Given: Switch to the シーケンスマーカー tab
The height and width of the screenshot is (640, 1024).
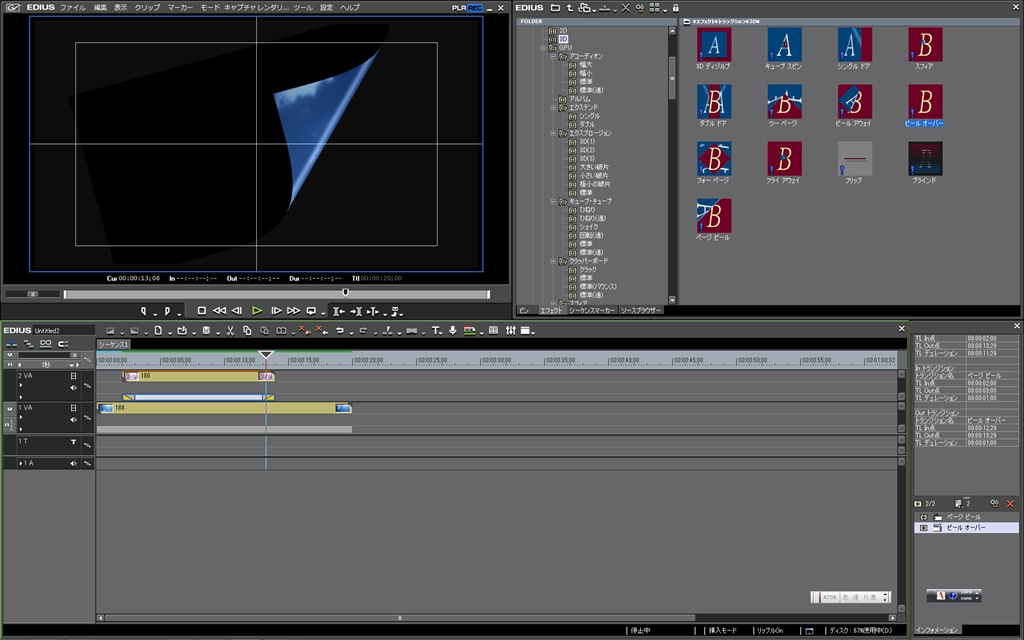Looking at the screenshot, I should click(592, 310).
